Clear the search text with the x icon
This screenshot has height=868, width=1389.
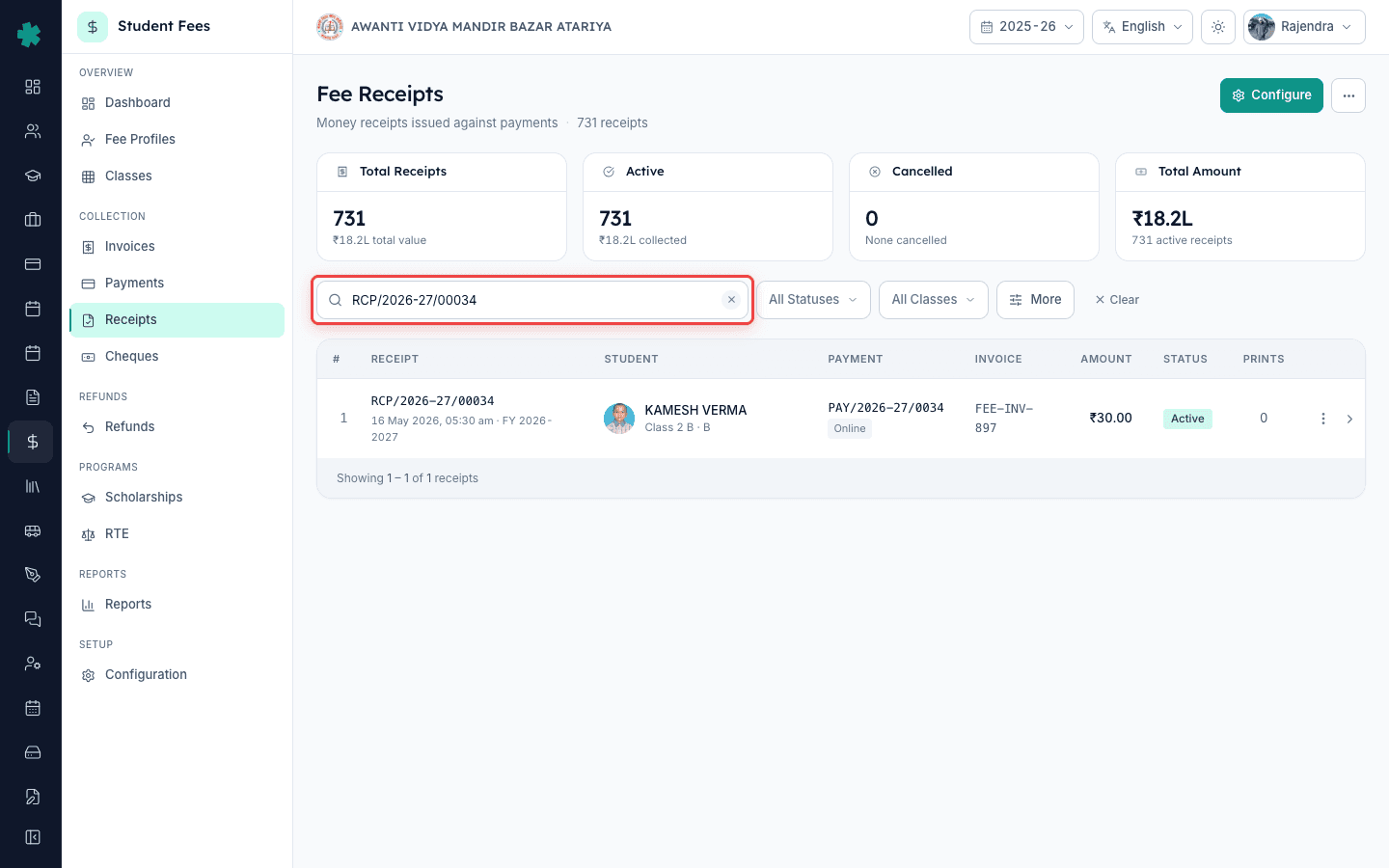(x=731, y=300)
